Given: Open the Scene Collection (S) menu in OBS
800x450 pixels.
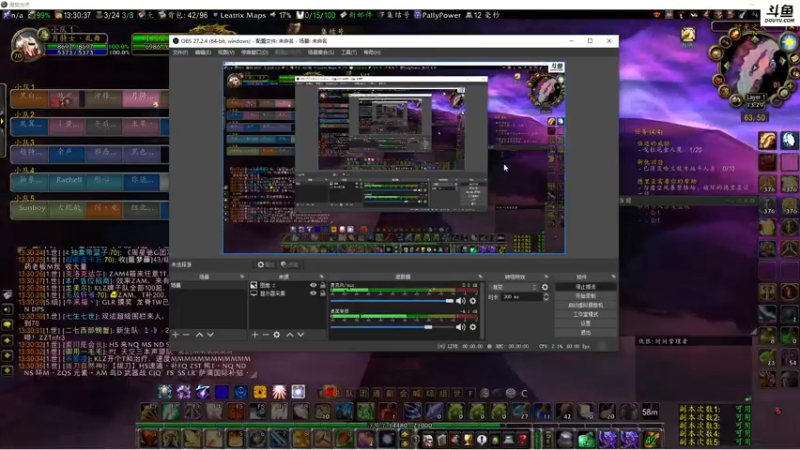Looking at the screenshot, I should click(x=321, y=53).
